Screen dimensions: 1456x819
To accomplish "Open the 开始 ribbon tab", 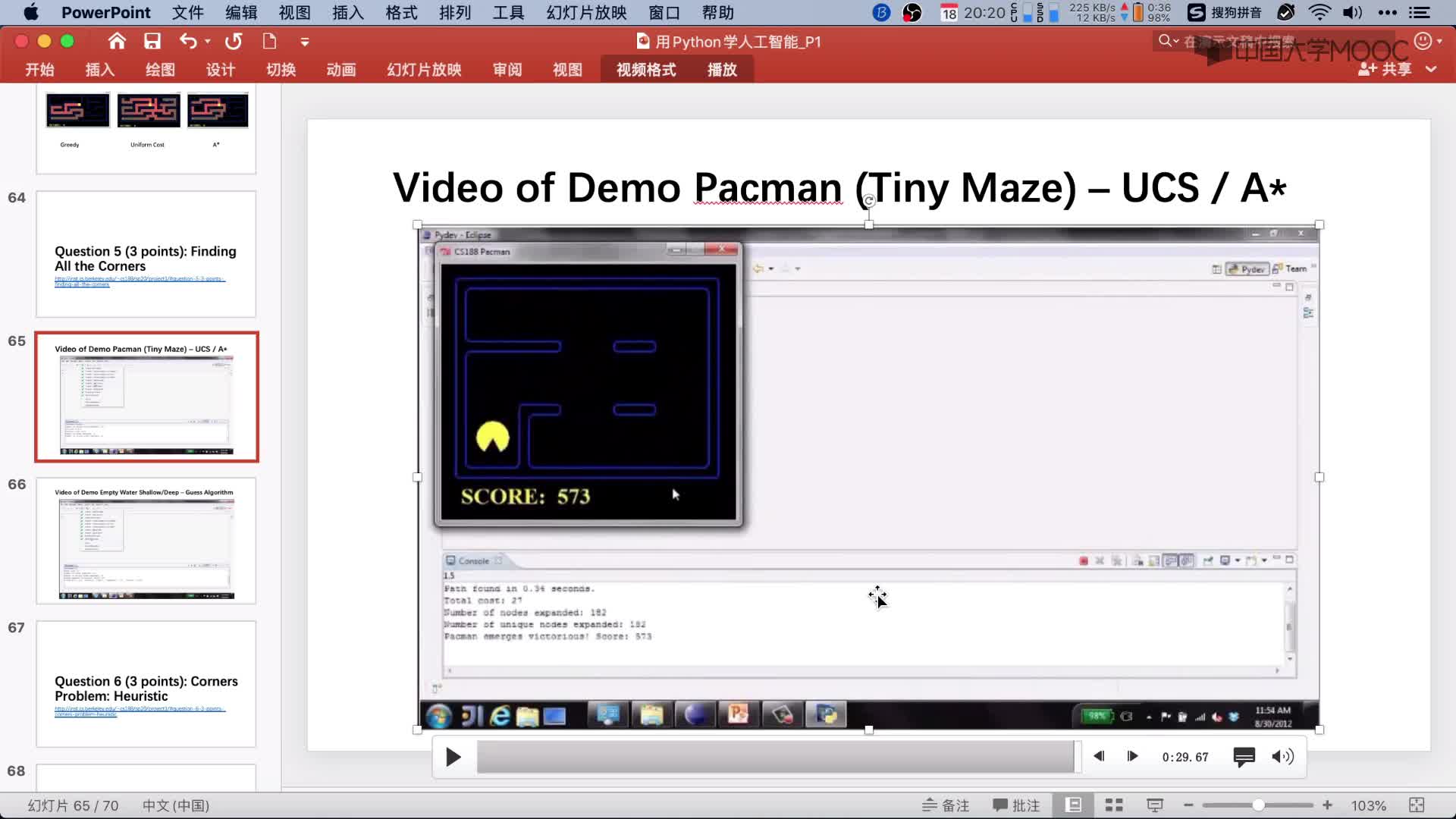I will 39,70.
